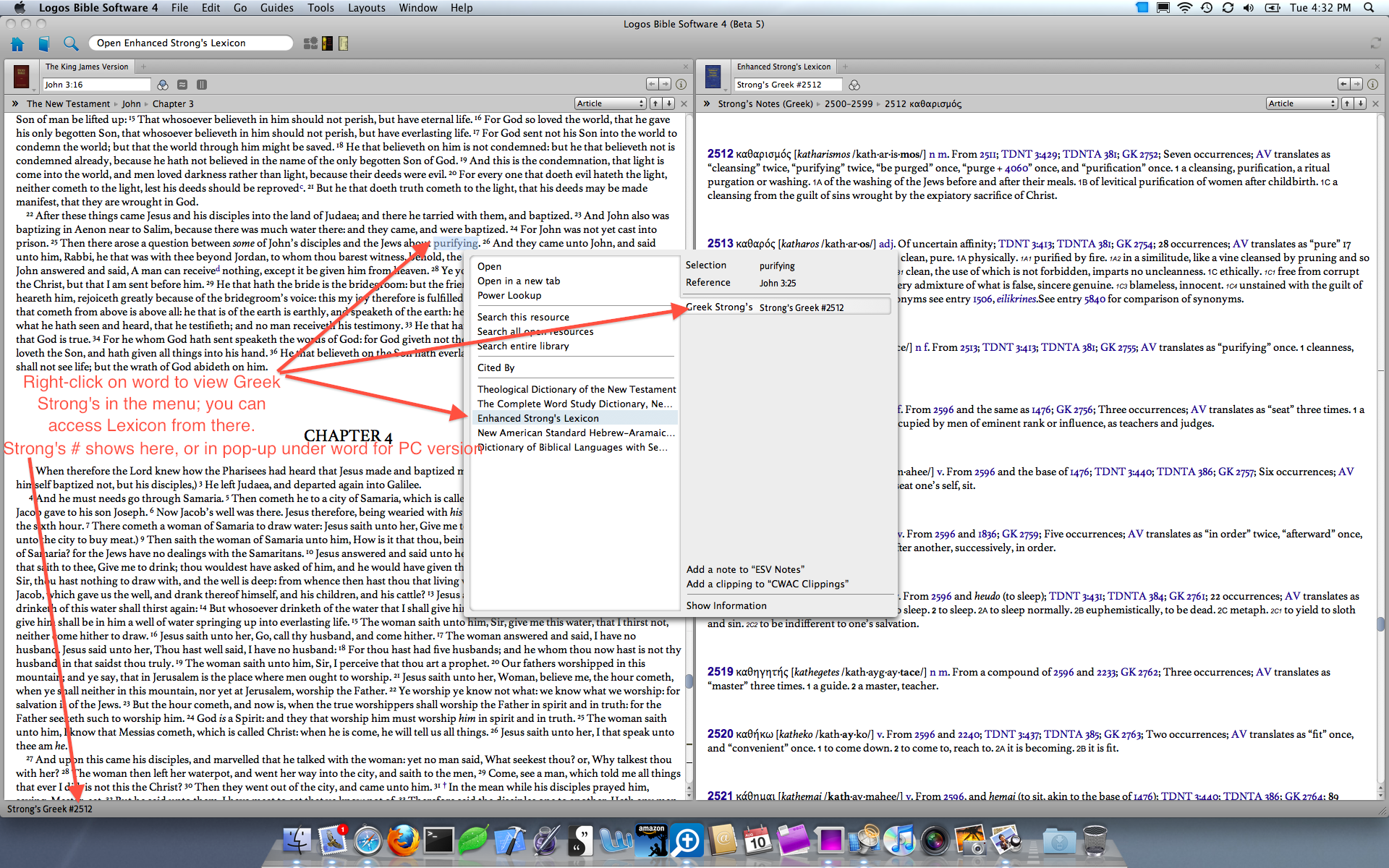This screenshot has width=1389, height=868.
Task: Open the Tools menu
Action: pyautogui.click(x=320, y=8)
